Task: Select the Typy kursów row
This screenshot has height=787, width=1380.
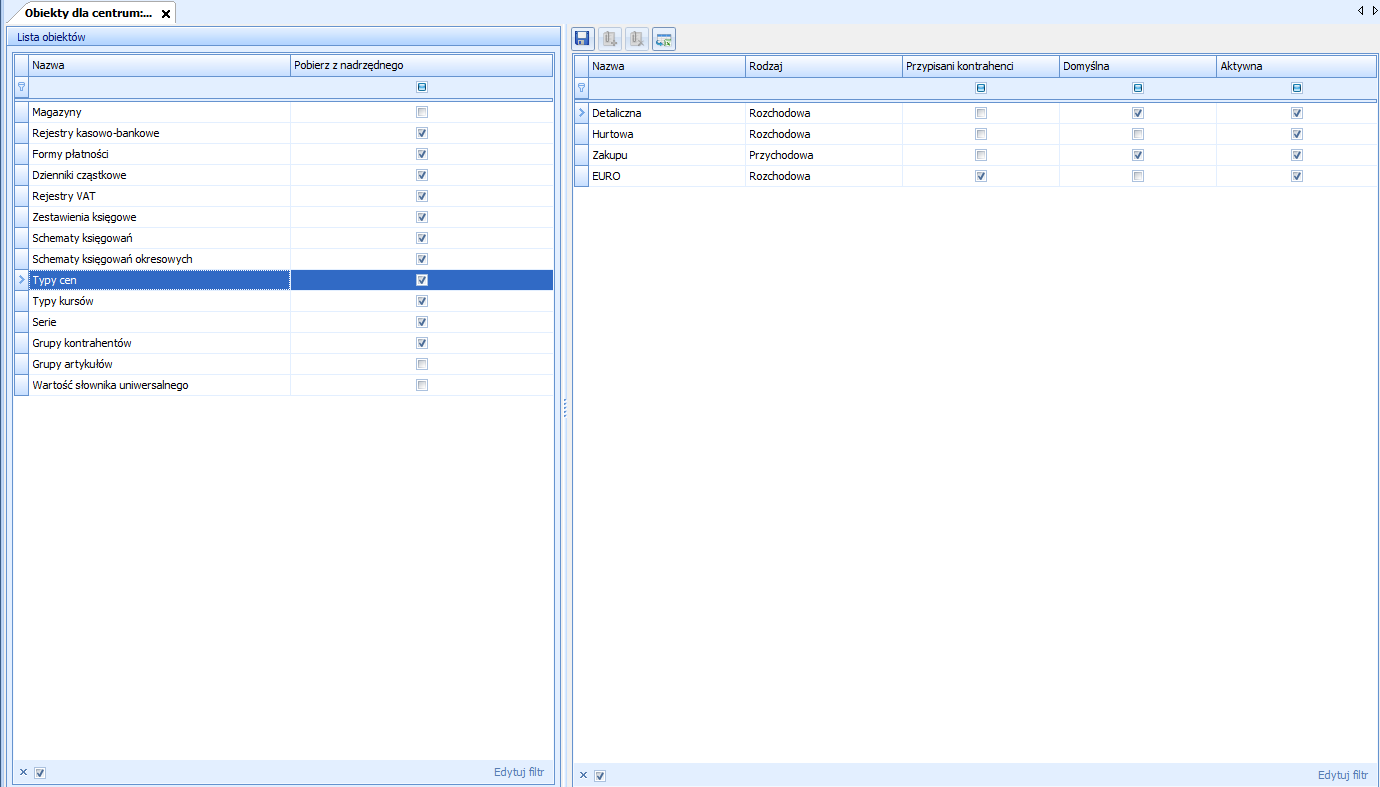Action: (x=283, y=301)
